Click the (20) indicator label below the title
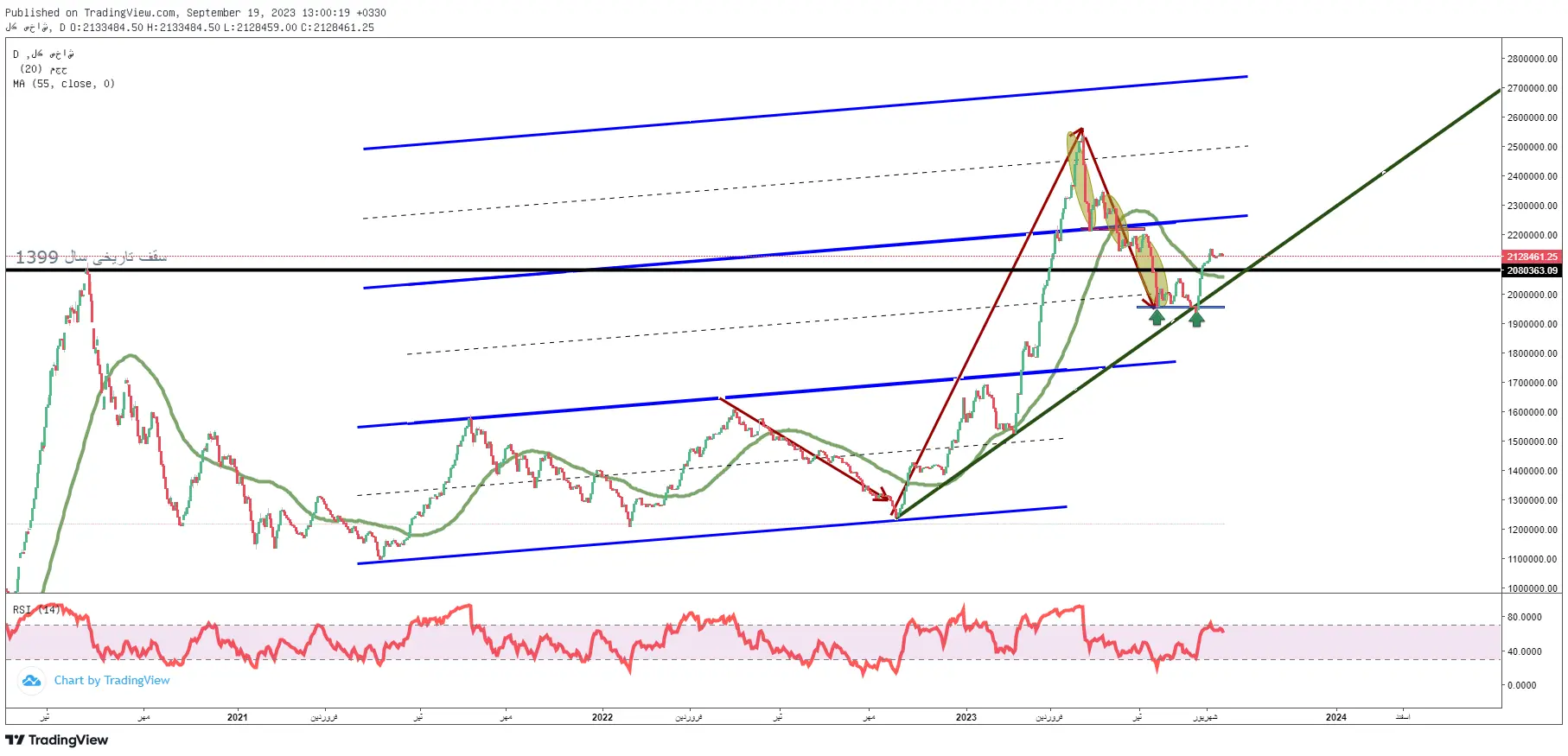This screenshot has height=756, width=1568. tap(44, 69)
